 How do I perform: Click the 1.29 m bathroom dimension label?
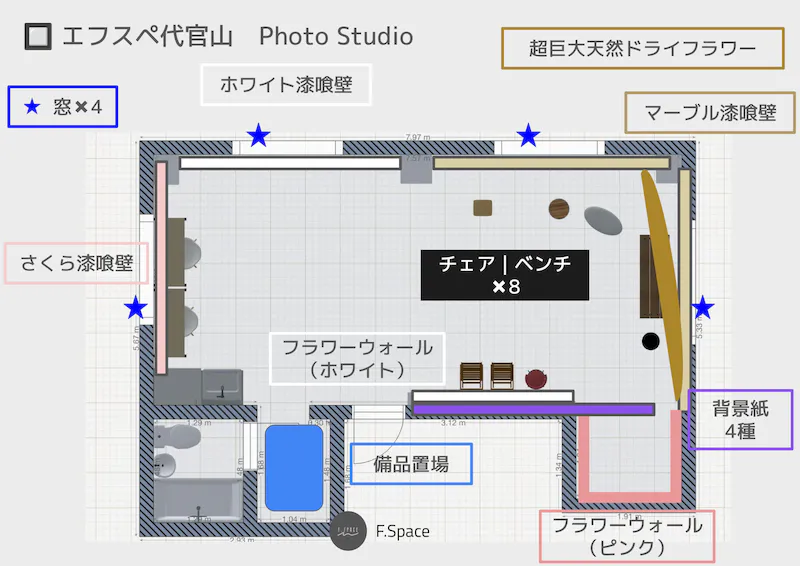click(199, 423)
